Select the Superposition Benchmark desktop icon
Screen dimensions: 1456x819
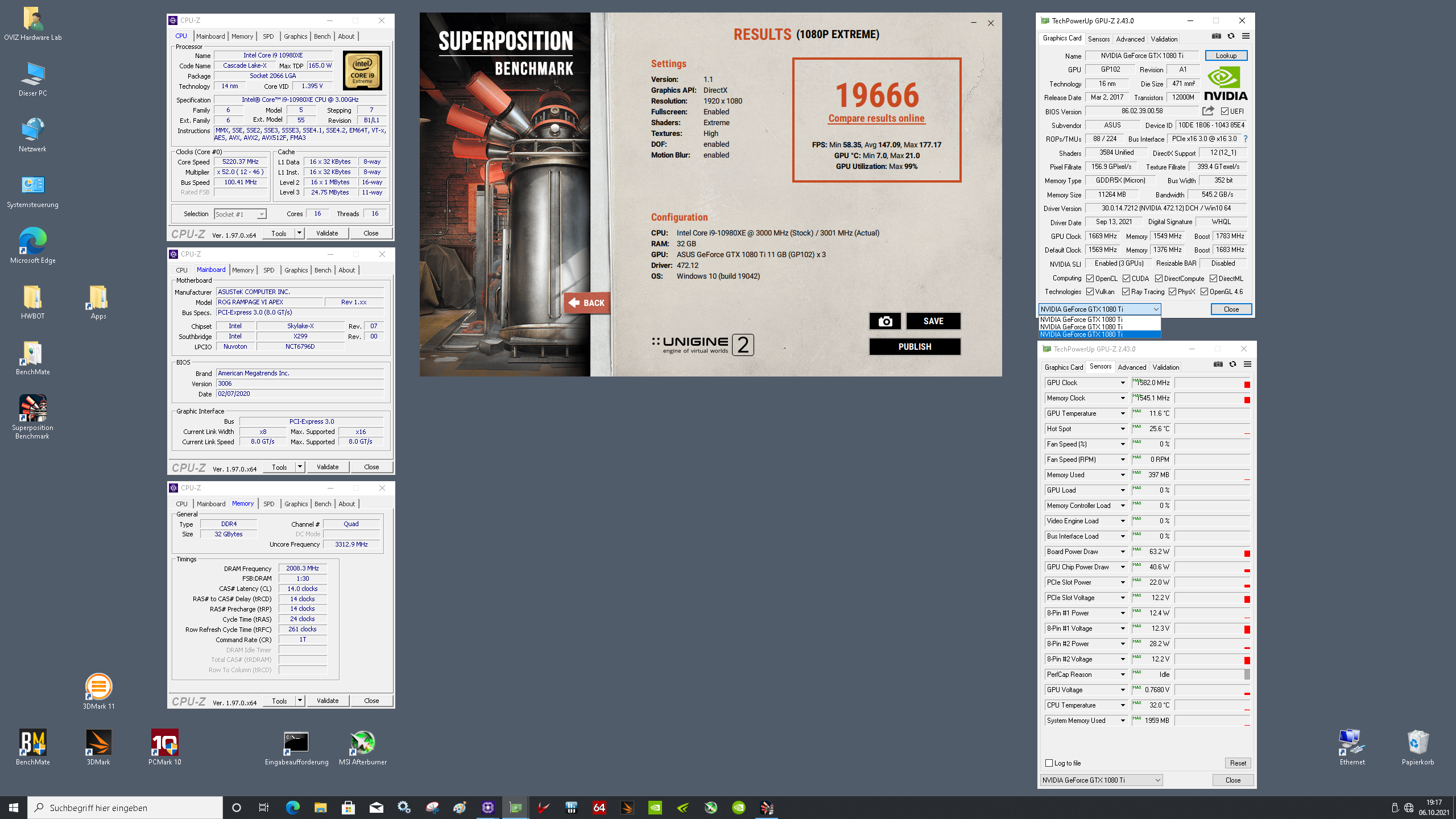tap(33, 417)
